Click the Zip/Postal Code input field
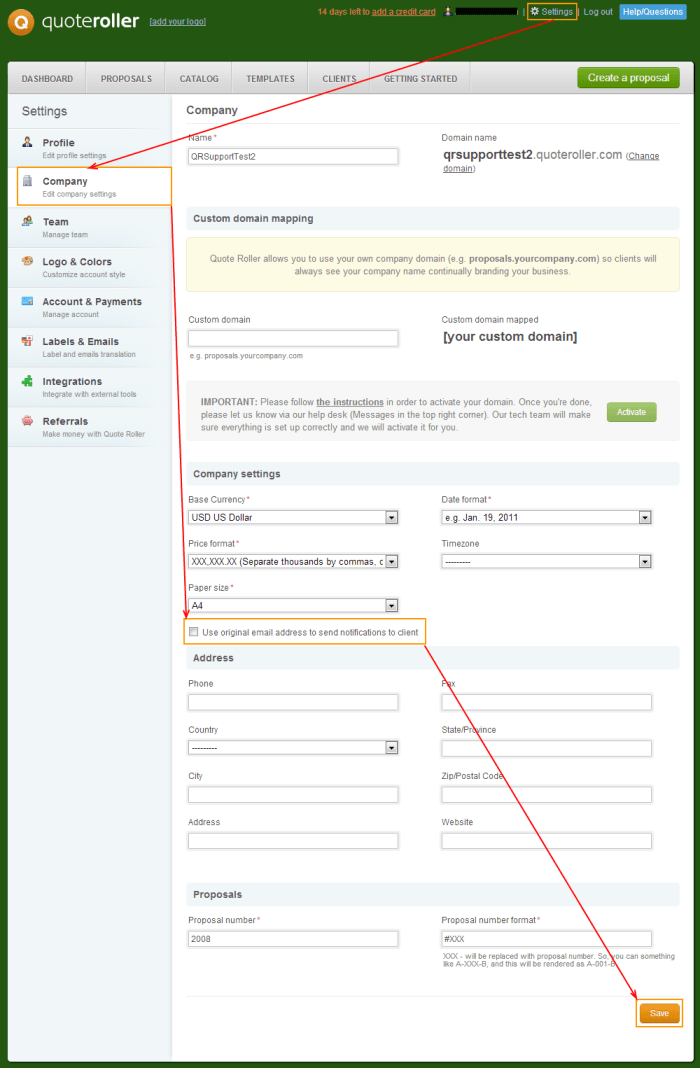 pos(547,794)
